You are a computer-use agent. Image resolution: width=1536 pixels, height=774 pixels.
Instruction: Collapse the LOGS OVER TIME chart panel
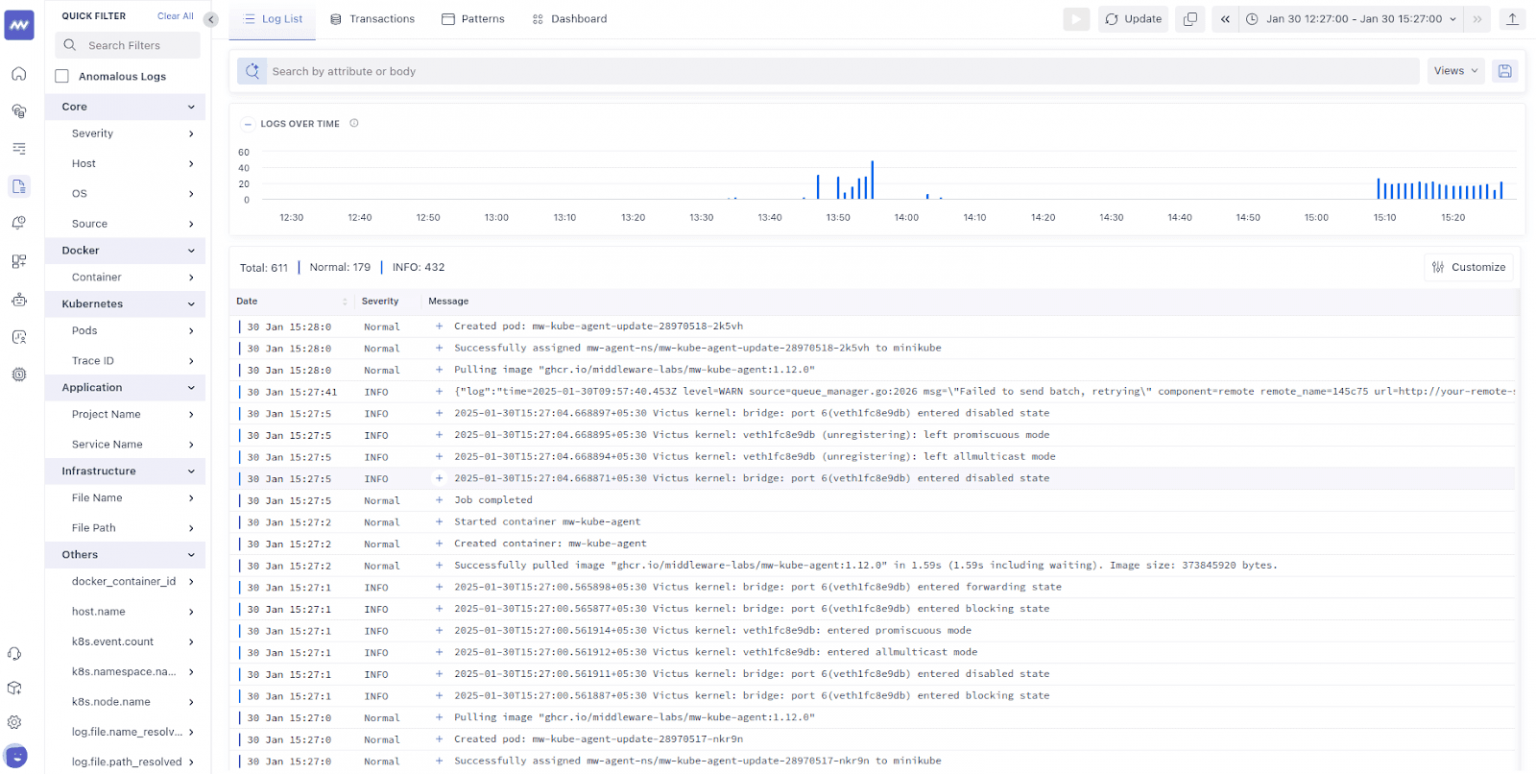pos(247,123)
